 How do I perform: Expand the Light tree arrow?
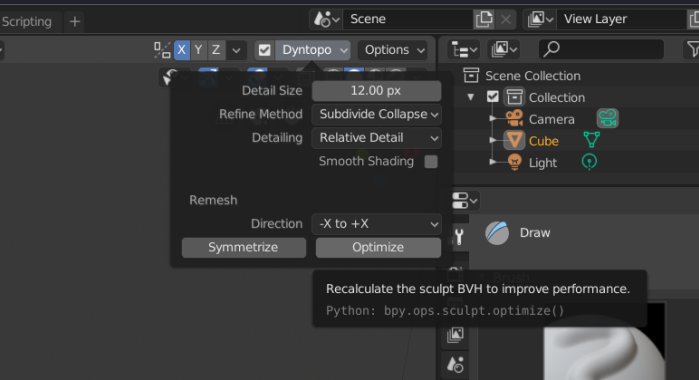point(493,161)
